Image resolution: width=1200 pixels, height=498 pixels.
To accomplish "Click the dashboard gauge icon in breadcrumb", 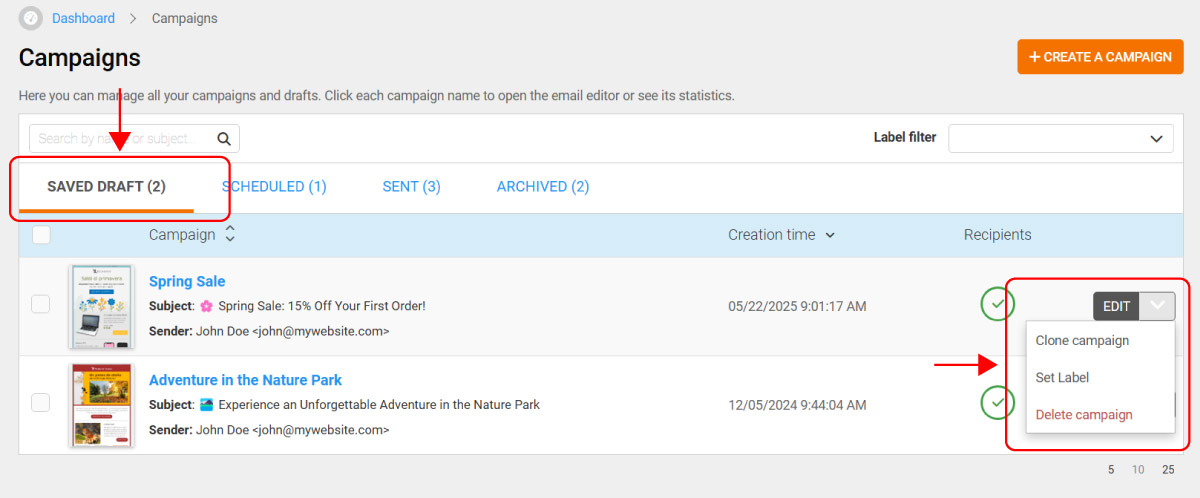I will tap(31, 18).
